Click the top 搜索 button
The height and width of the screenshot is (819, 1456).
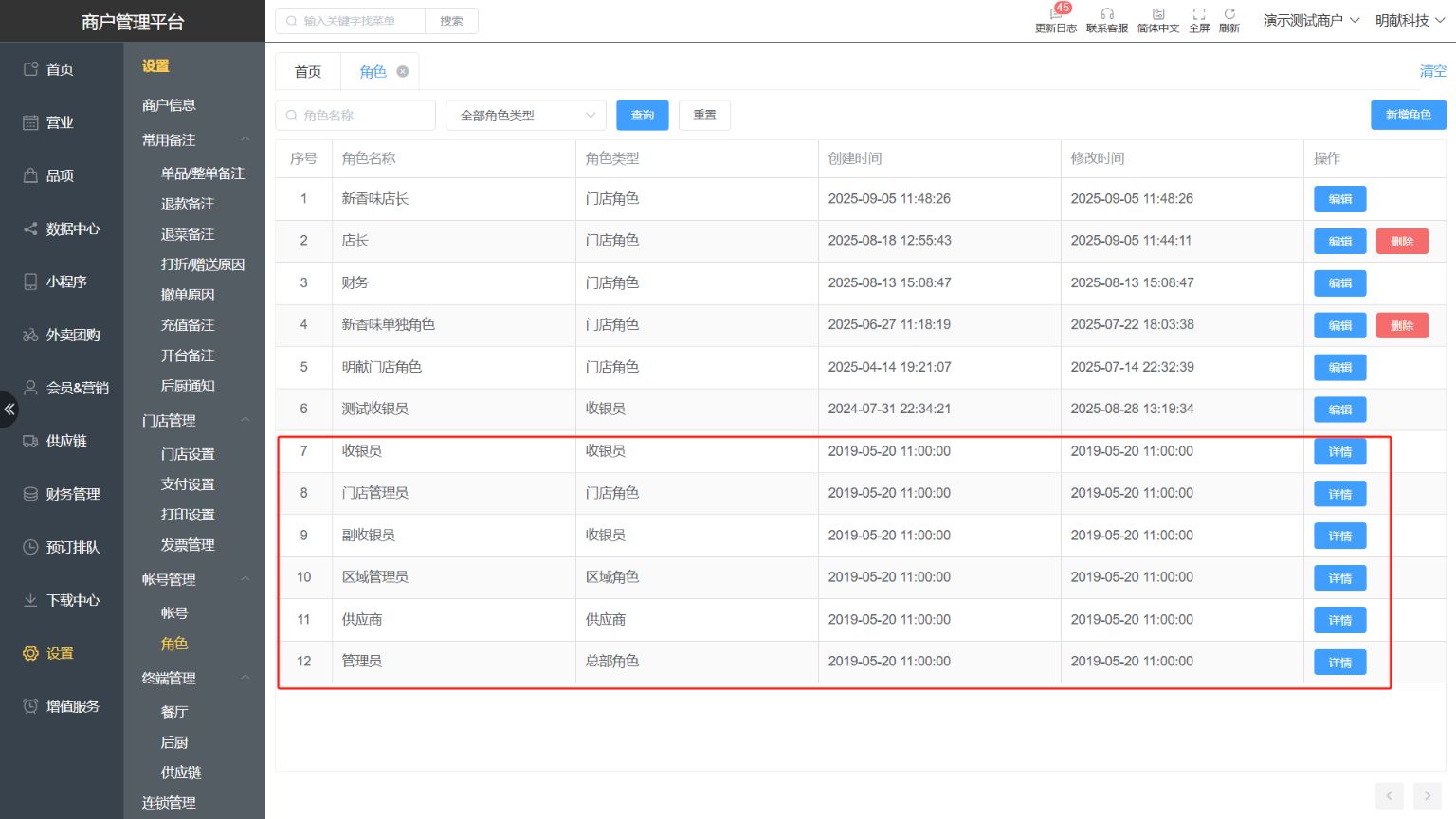tap(451, 21)
